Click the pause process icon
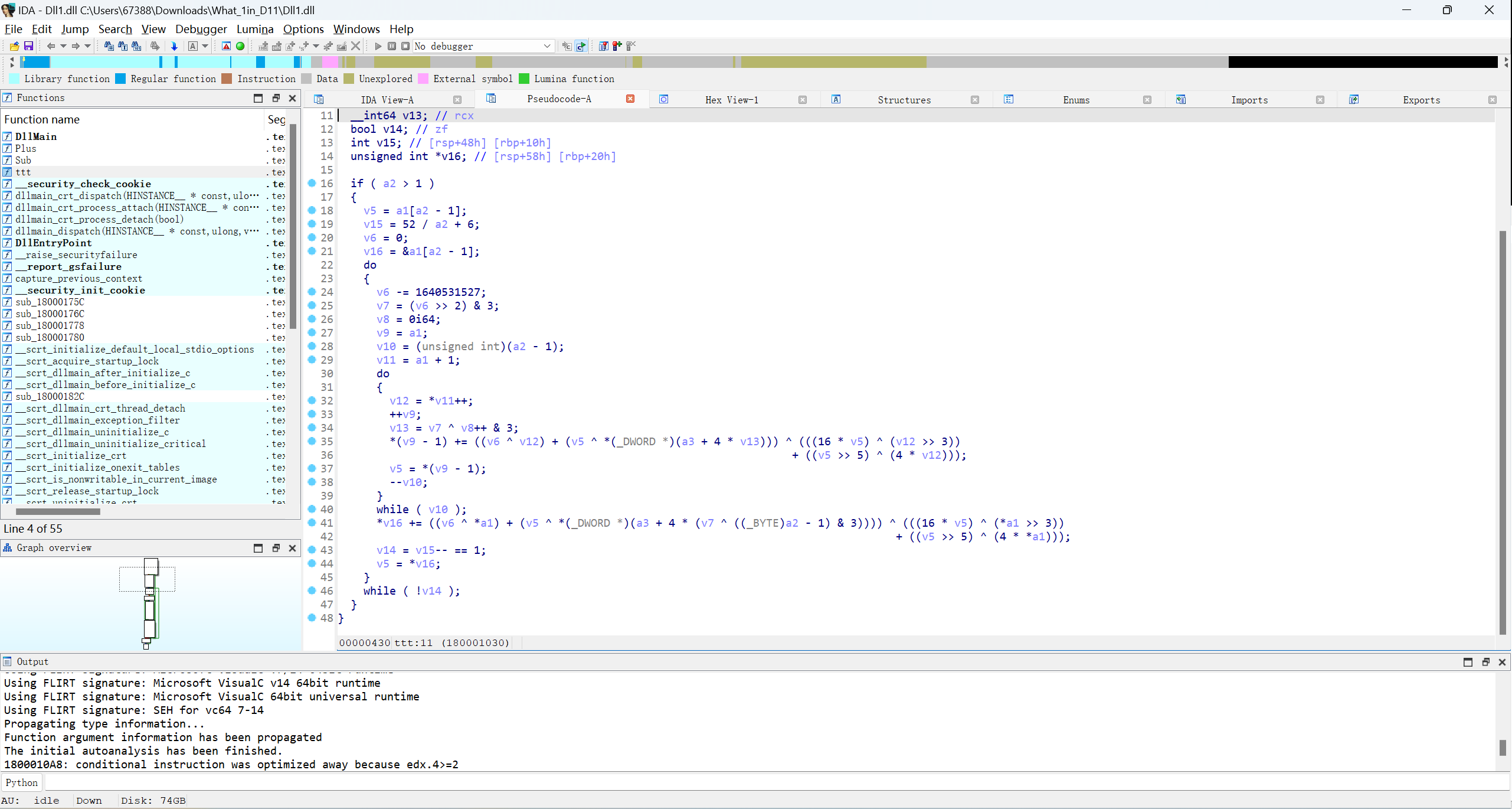Screen dimensions: 1512x809 pyautogui.click(x=392, y=46)
